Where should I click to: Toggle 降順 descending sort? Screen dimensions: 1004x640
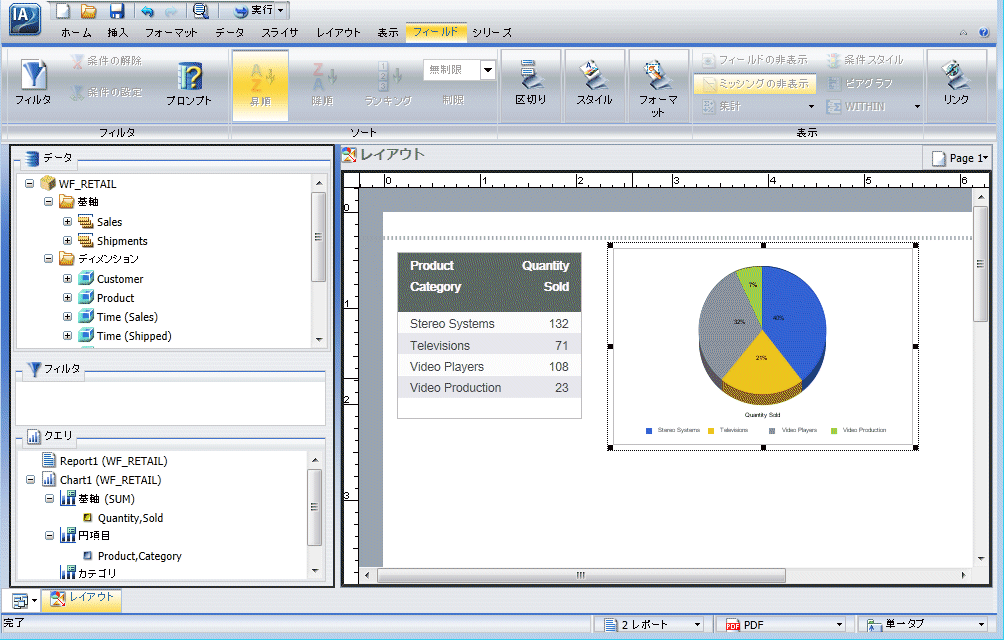click(323, 85)
